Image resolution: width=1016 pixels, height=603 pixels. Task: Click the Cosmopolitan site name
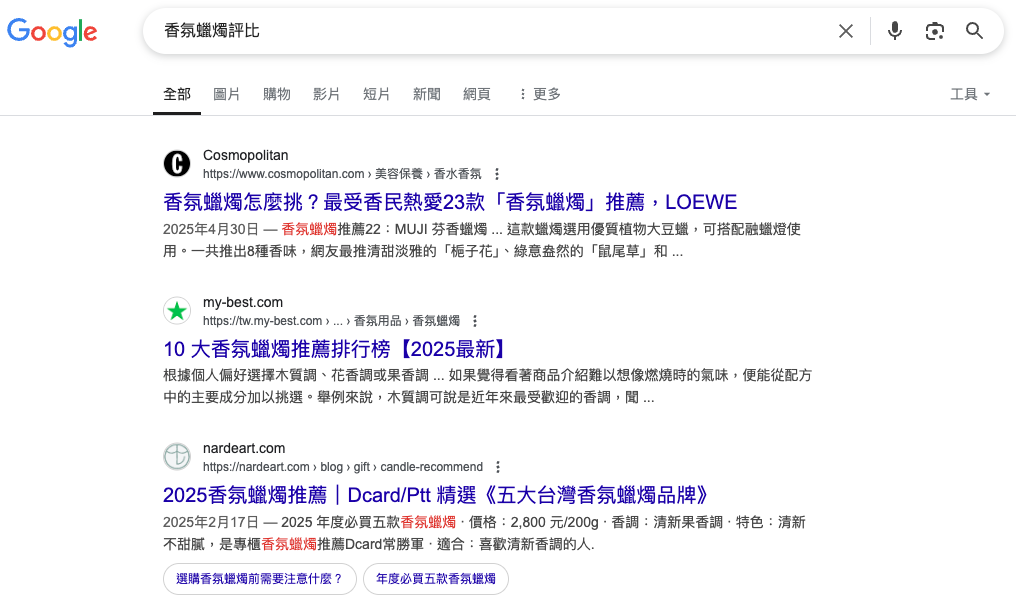tap(246, 155)
